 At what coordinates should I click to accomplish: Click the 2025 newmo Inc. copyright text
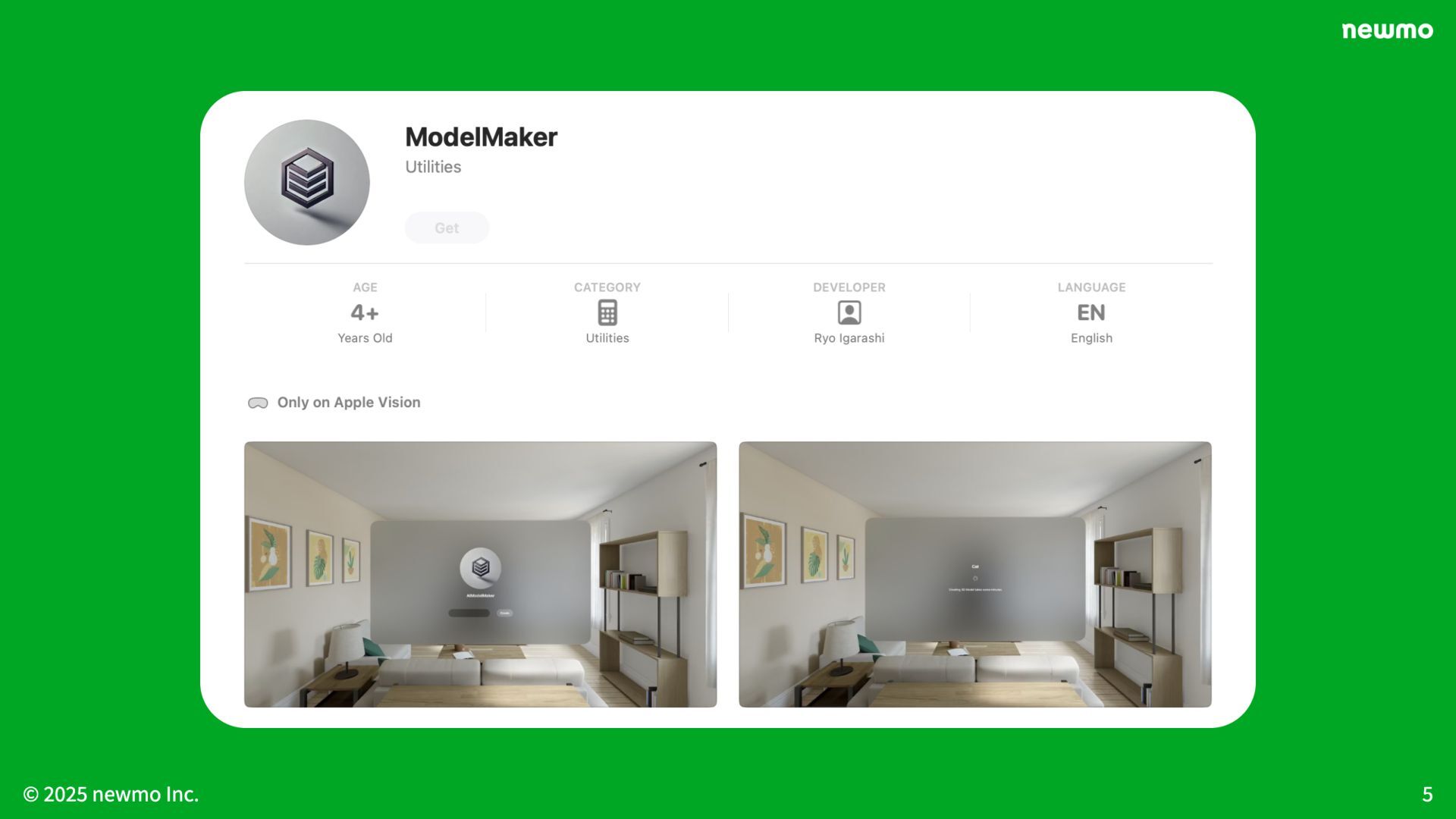click(111, 794)
